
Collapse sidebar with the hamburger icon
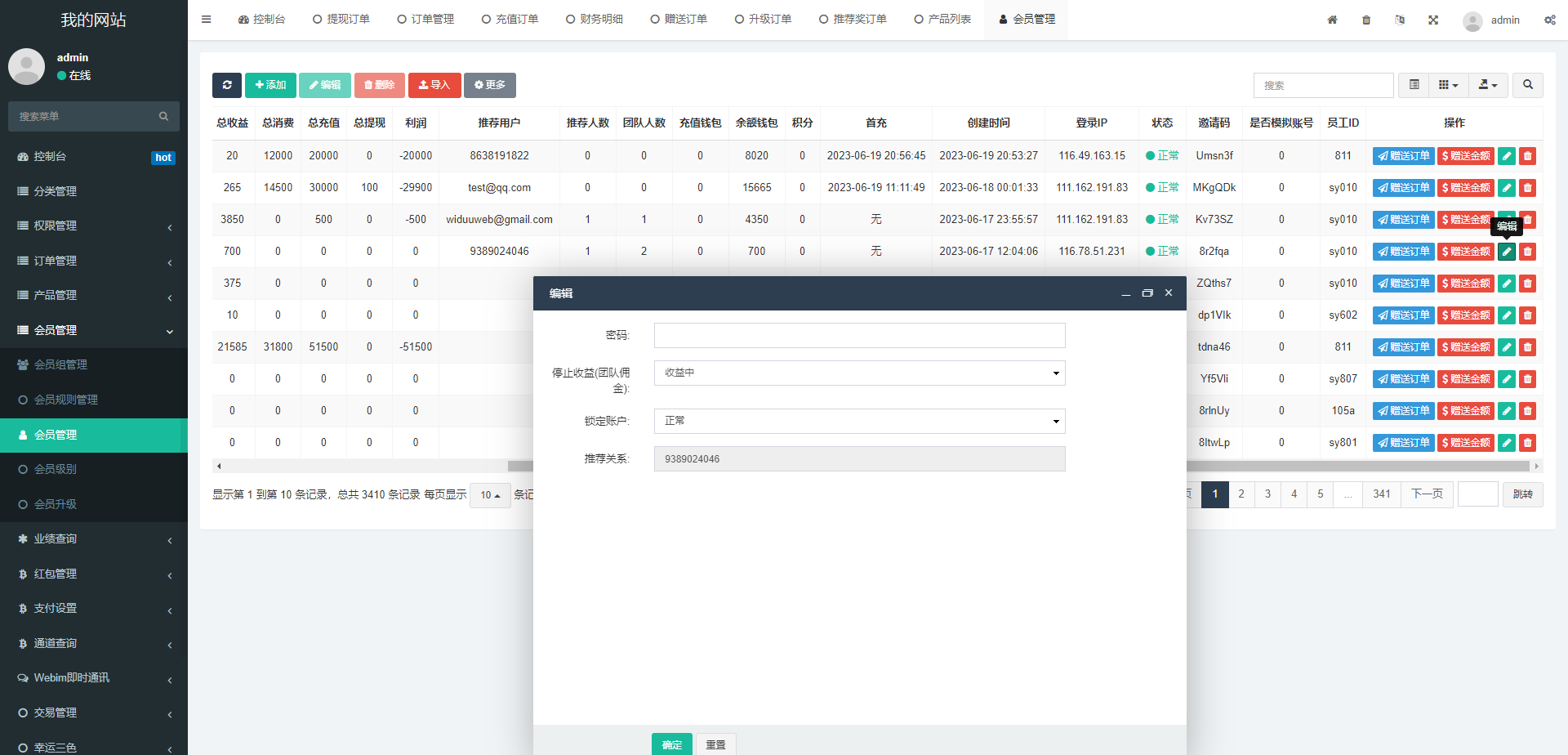coord(207,20)
